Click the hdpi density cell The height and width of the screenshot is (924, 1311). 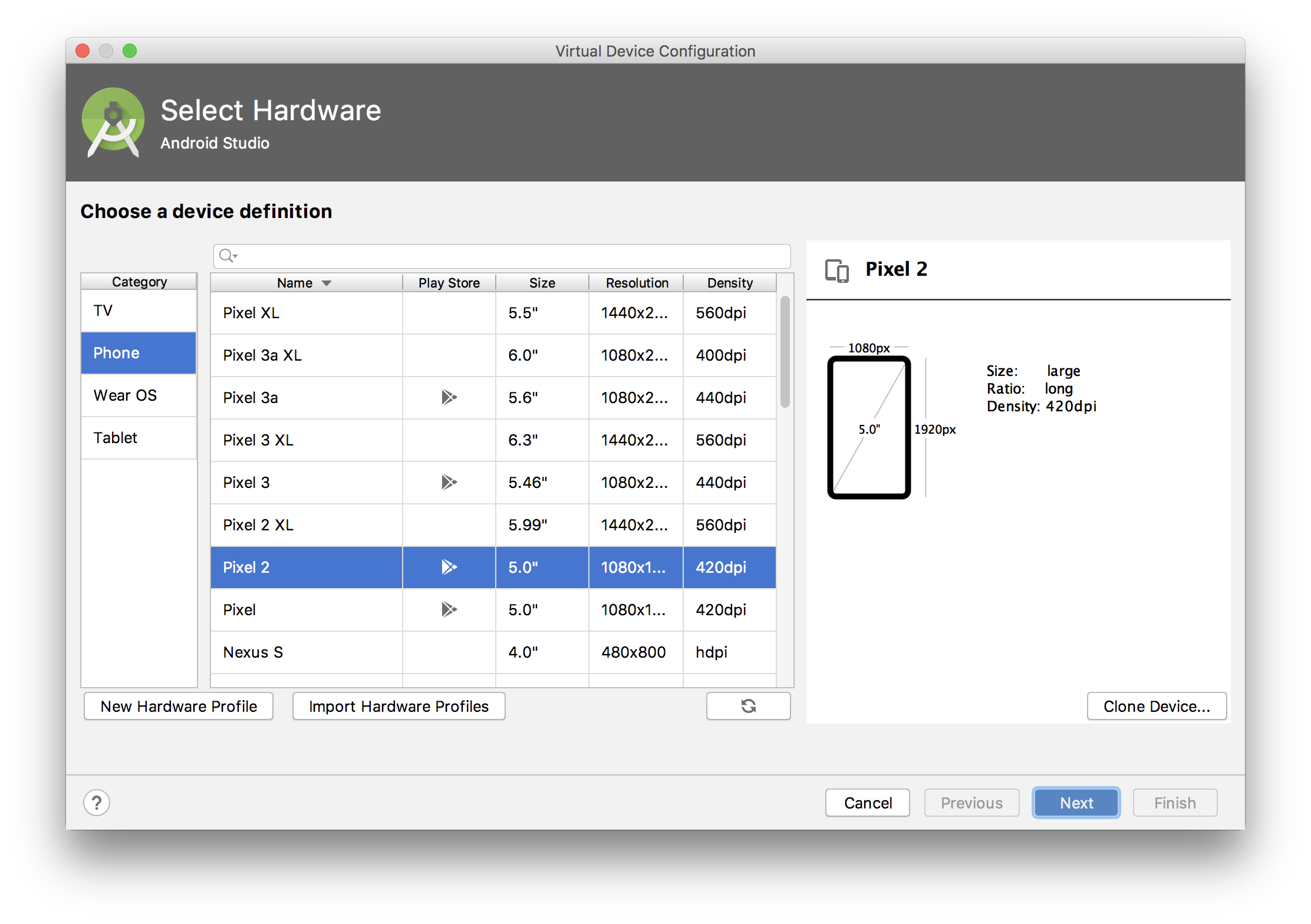[x=730, y=652]
